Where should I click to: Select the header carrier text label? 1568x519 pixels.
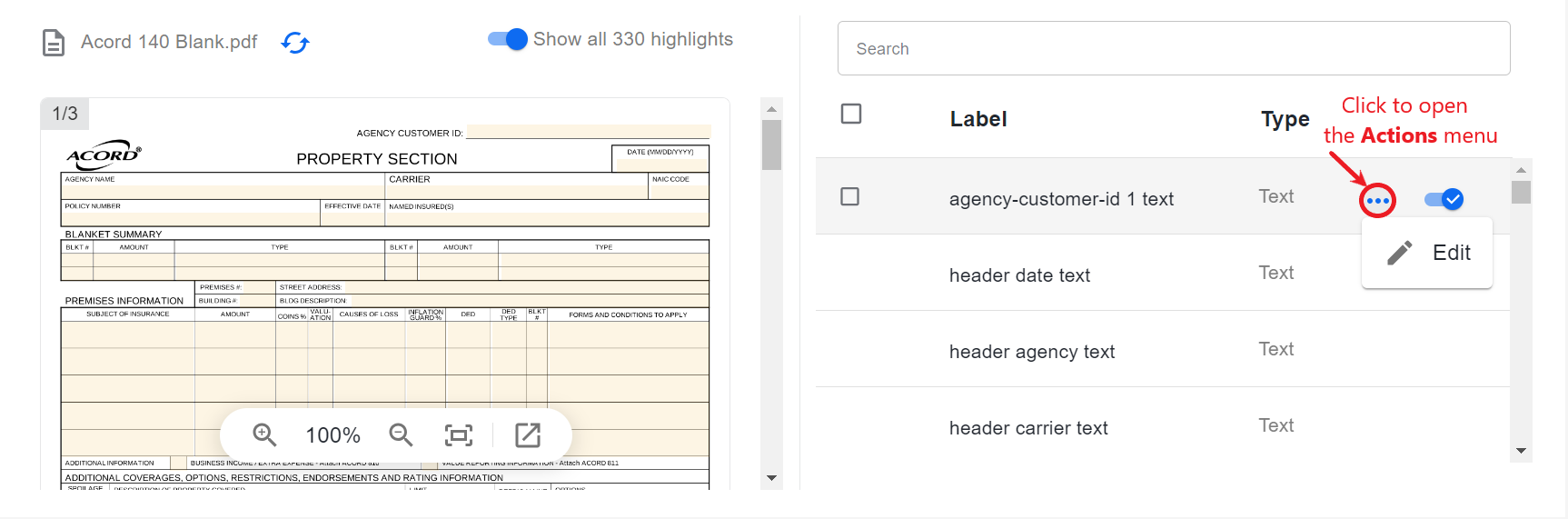pos(1028,428)
